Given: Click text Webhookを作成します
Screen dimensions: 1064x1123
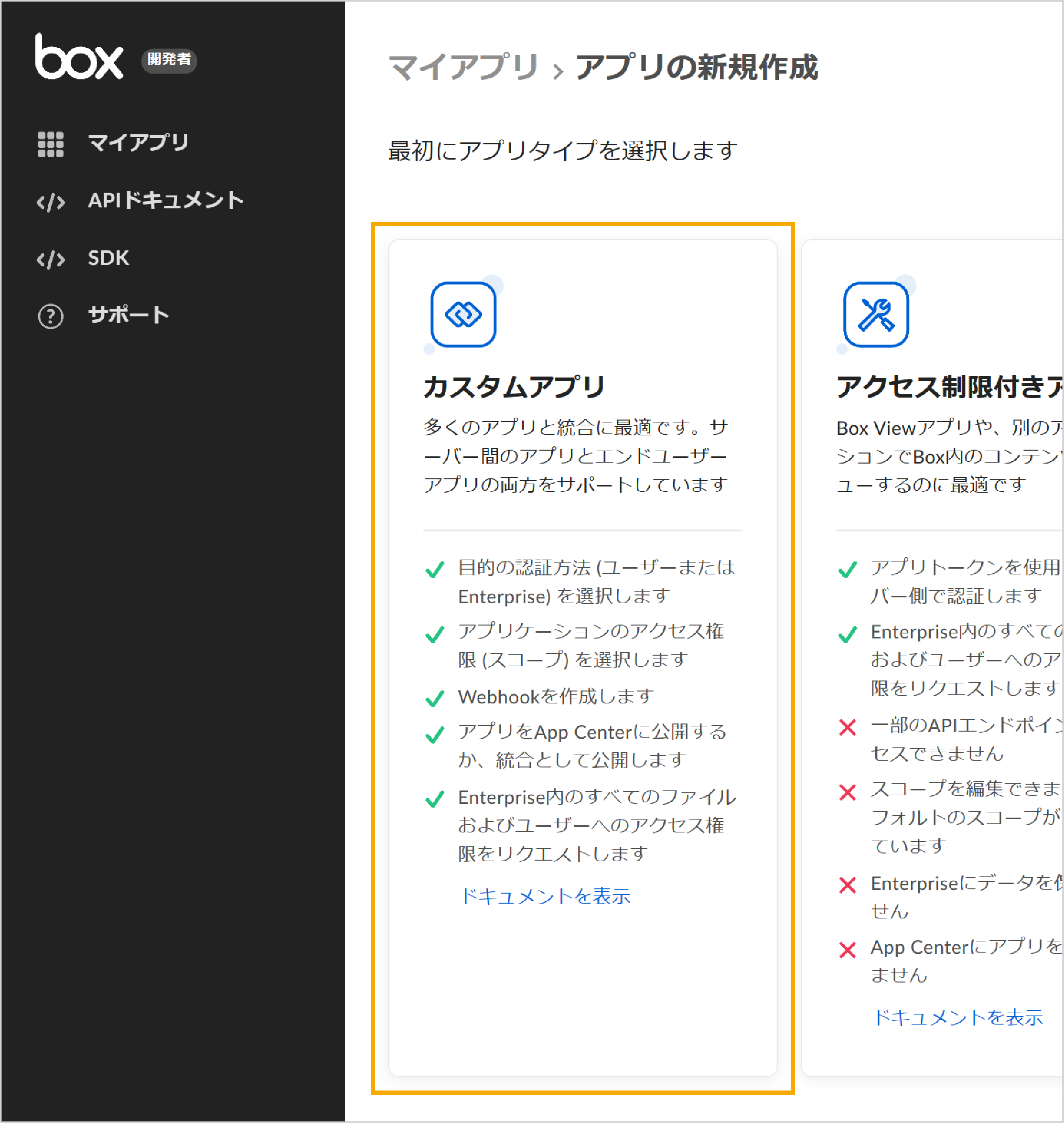Looking at the screenshot, I should (556, 696).
